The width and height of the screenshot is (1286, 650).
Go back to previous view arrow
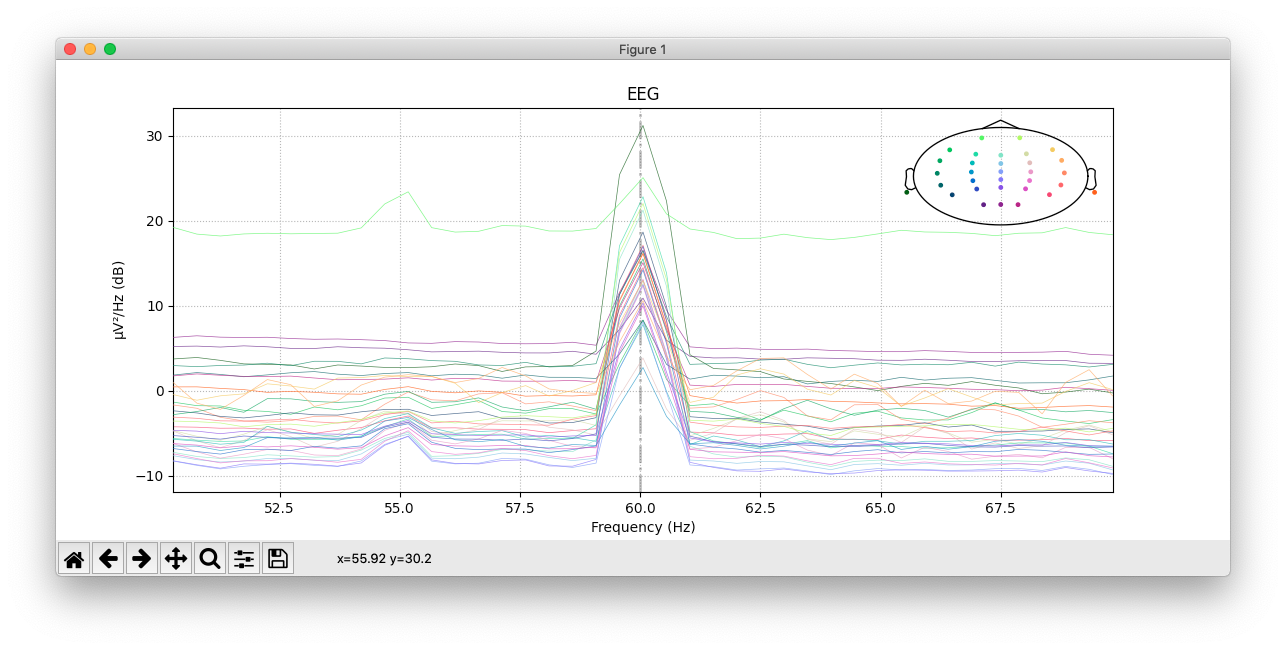pos(108,558)
